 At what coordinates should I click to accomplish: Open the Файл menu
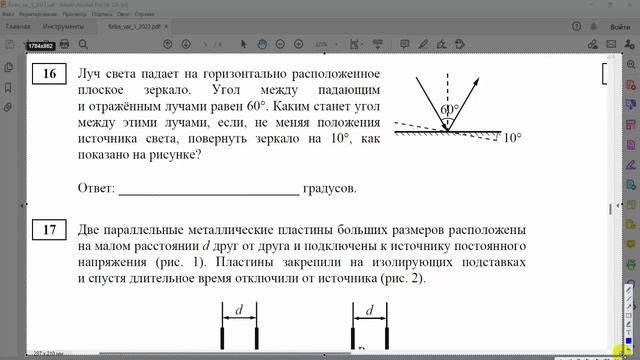click(8, 14)
